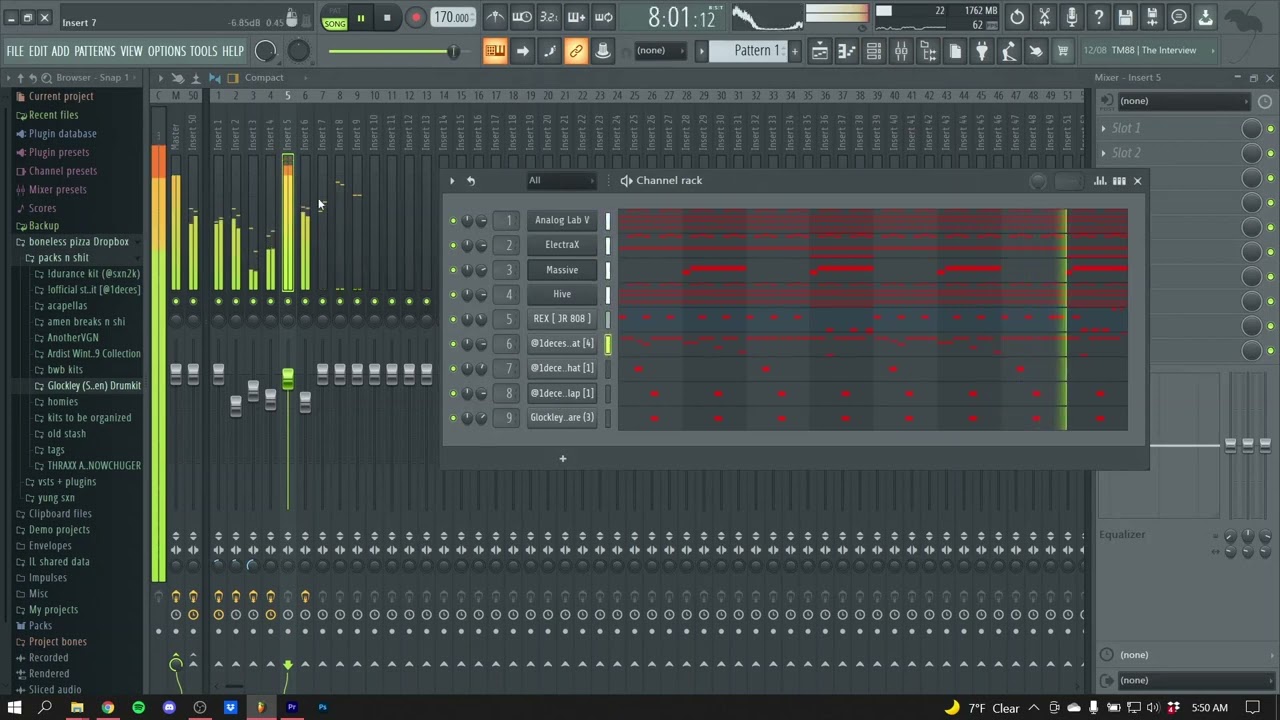Open the Glockley..are (3) channel button
This screenshot has width=1280, height=720.
562,418
